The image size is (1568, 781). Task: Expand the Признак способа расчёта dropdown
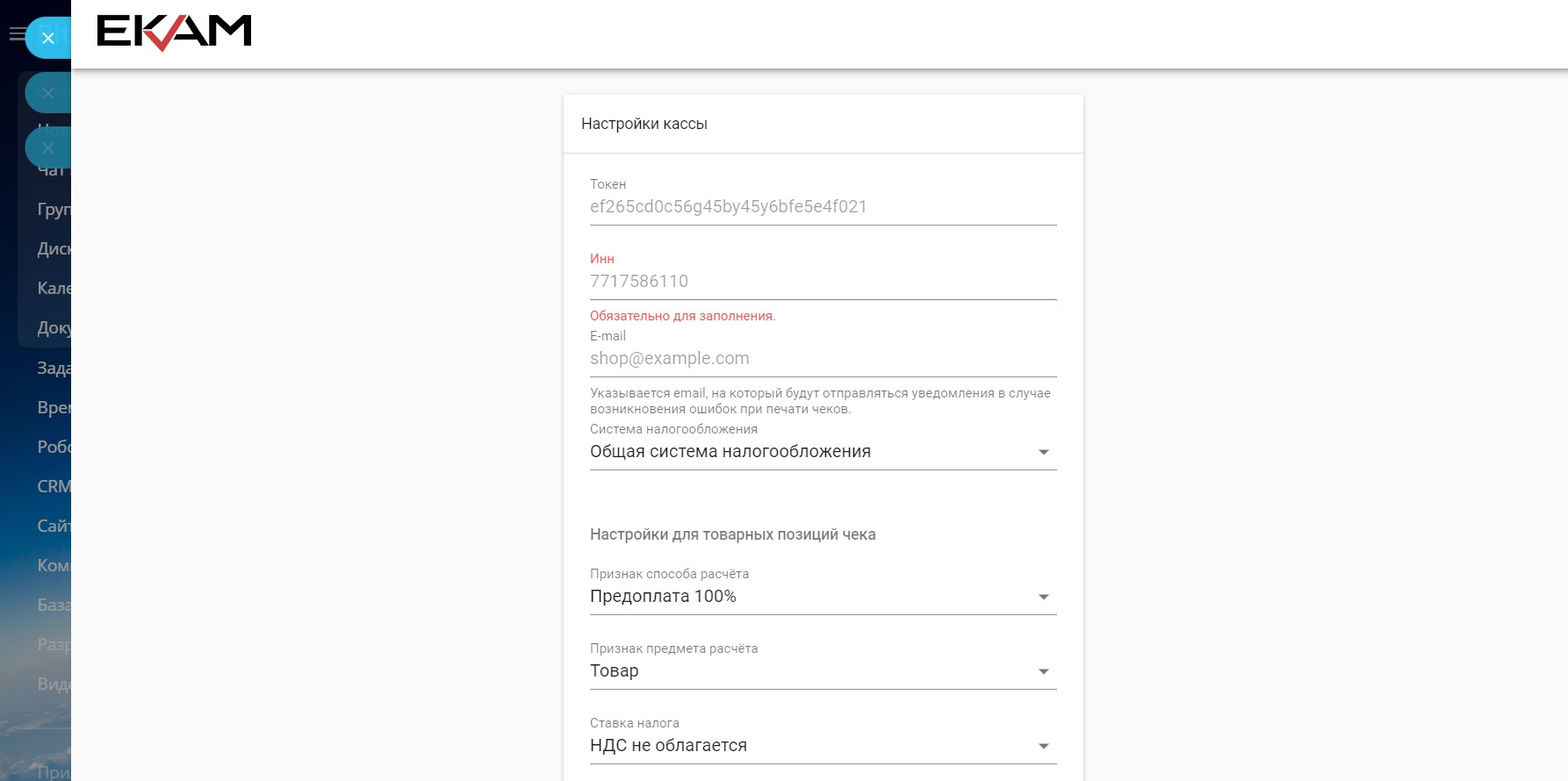coord(823,597)
